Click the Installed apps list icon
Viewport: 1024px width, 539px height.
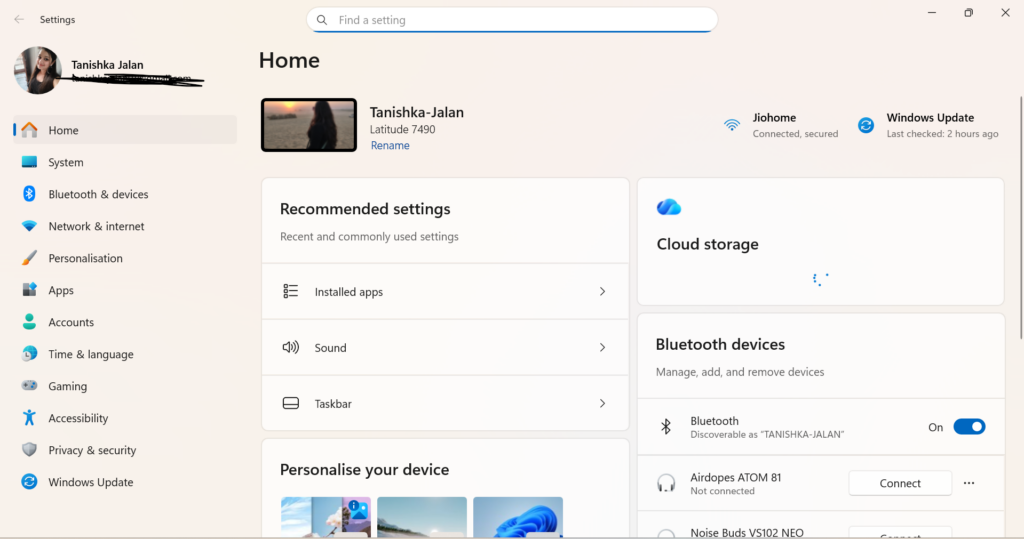[291, 291]
